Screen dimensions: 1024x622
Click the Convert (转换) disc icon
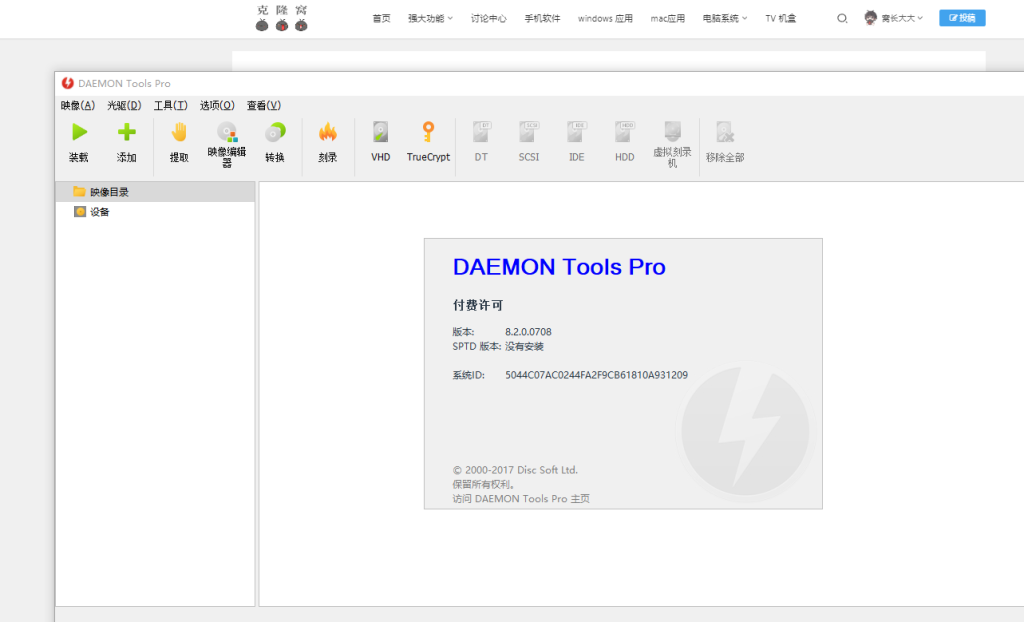(x=275, y=133)
